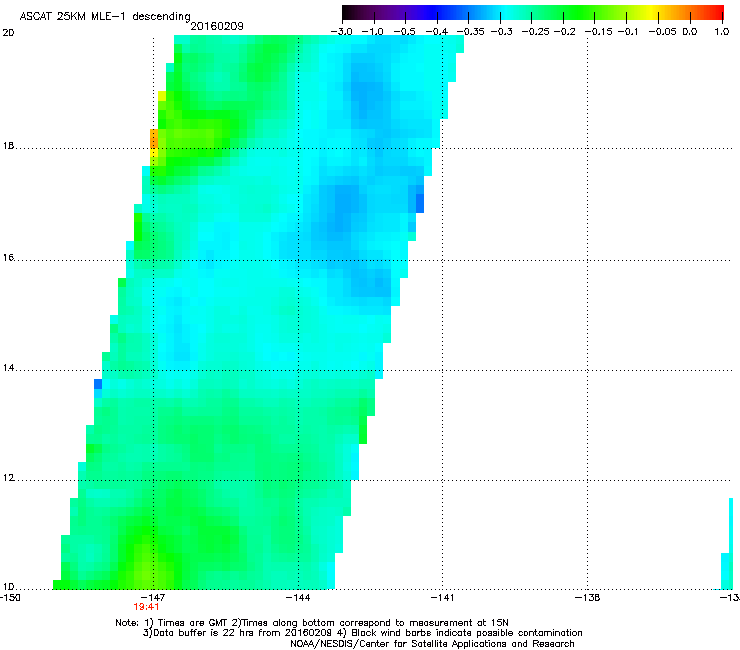This screenshot has height=650, width=740.
Task: Click the -0.3 label on the color scale
Action: coord(502,32)
